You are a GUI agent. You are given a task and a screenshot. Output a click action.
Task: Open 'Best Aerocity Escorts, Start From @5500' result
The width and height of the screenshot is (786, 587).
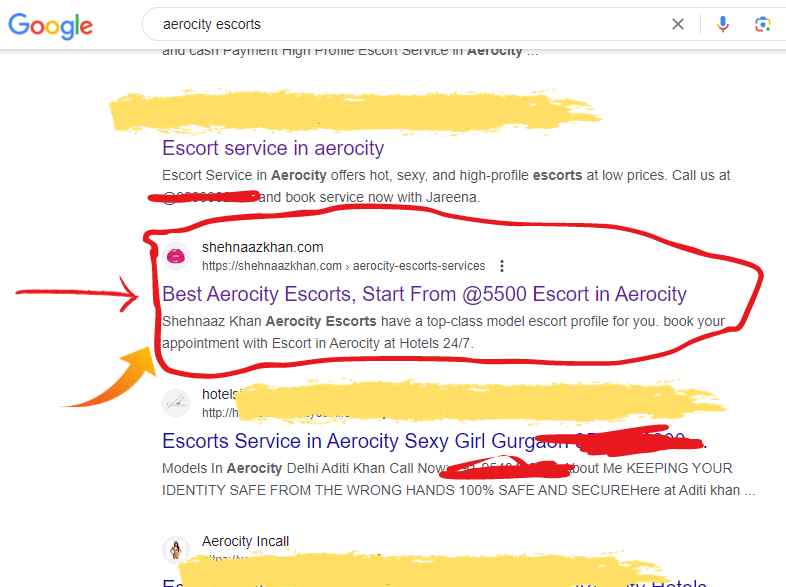click(424, 294)
